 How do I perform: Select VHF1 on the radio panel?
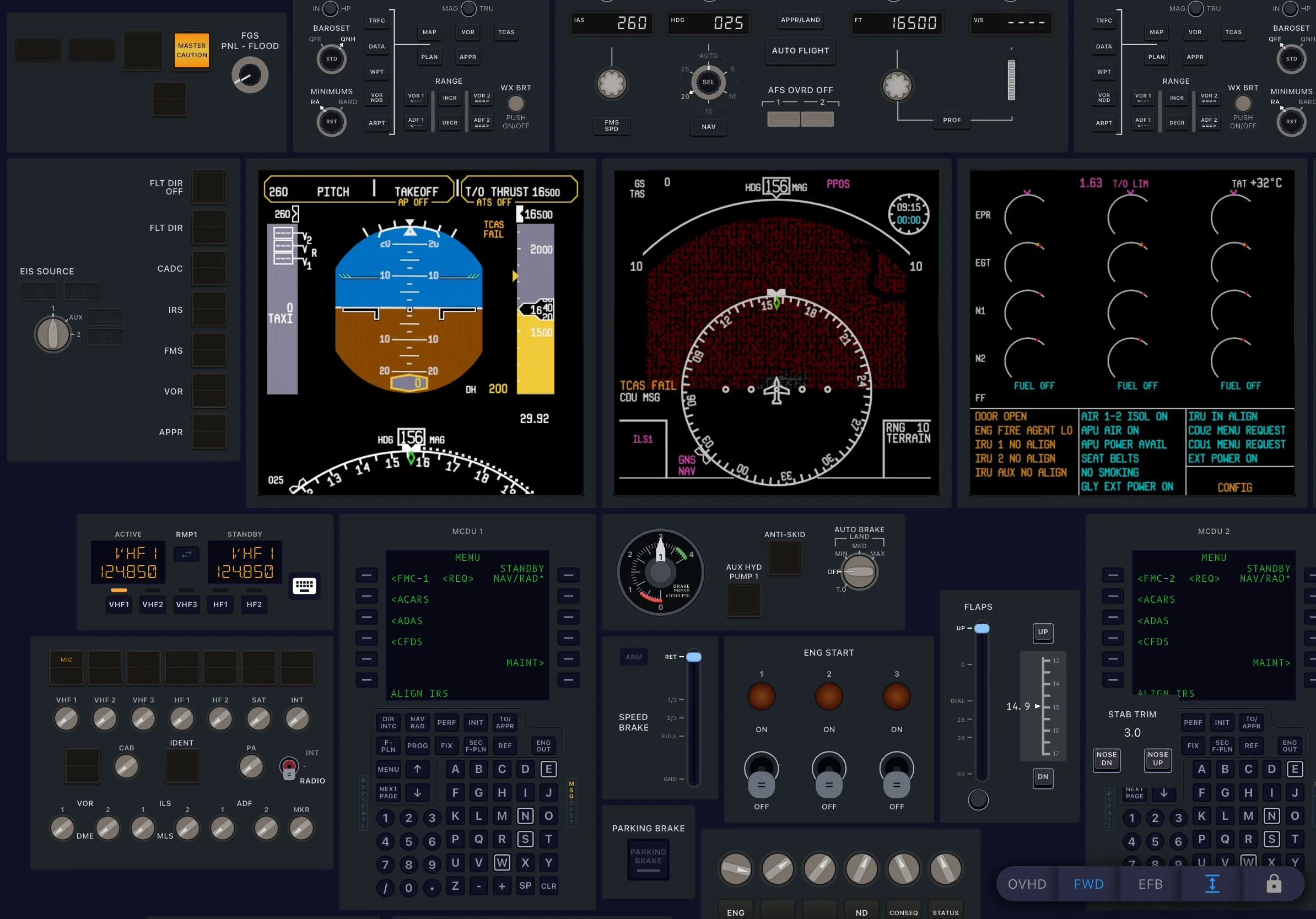(x=119, y=604)
